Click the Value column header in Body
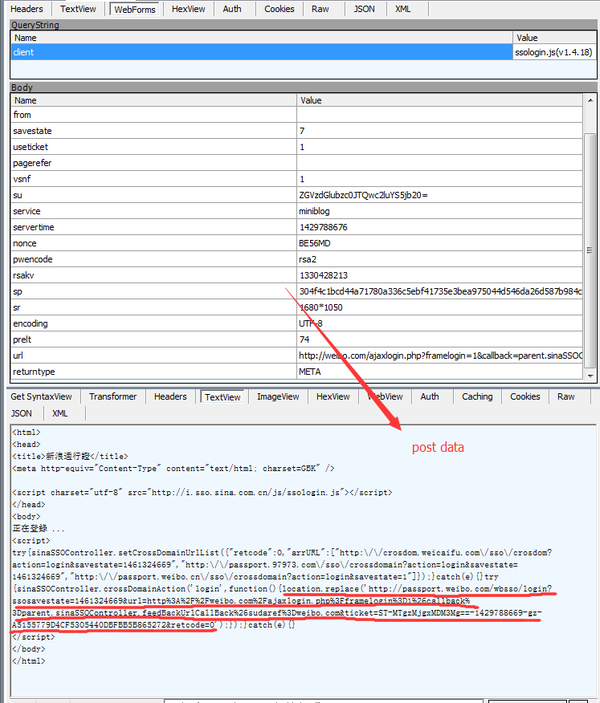The image size is (600, 703). tap(312, 100)
